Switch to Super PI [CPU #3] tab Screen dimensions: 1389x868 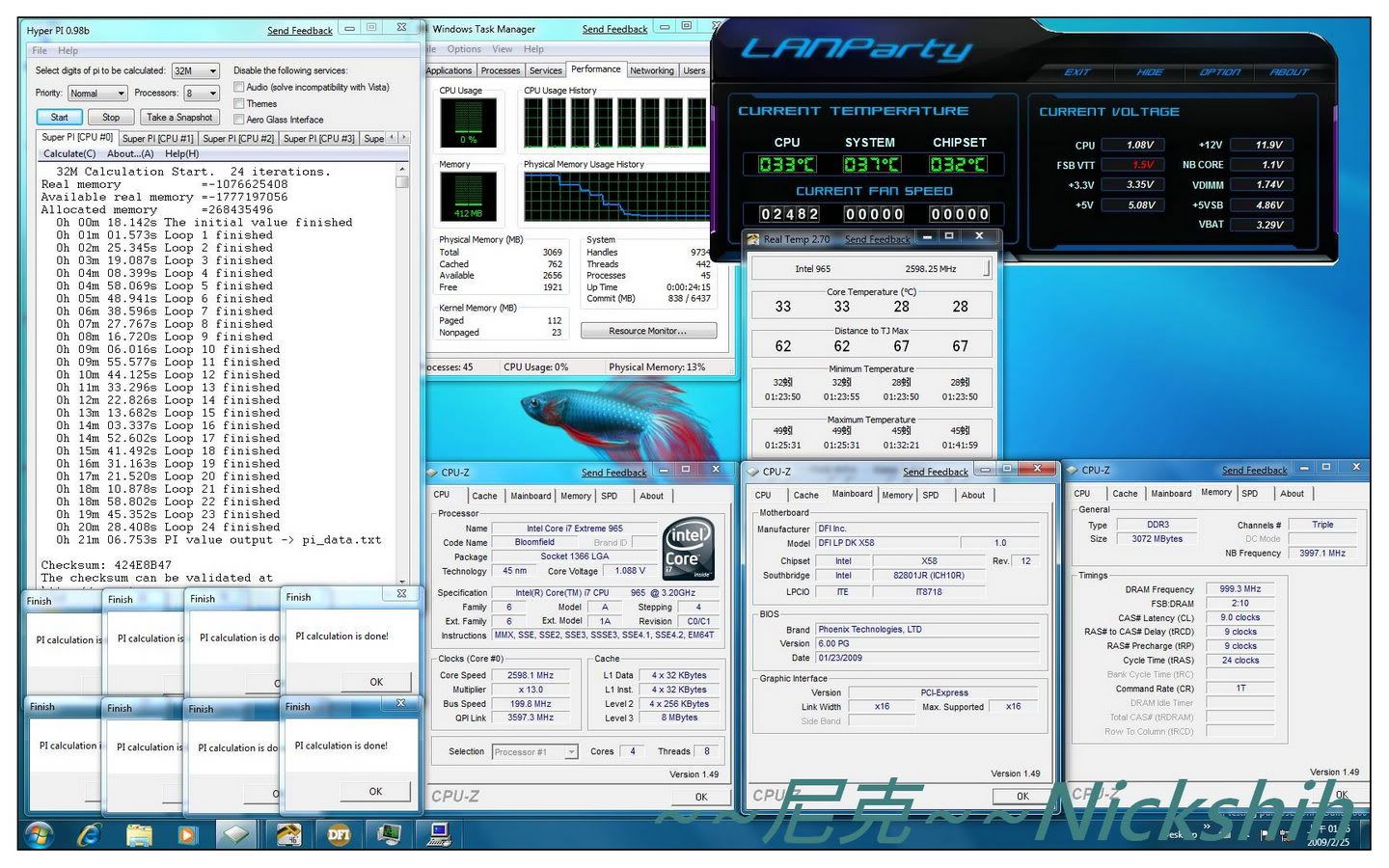point(319,138)
